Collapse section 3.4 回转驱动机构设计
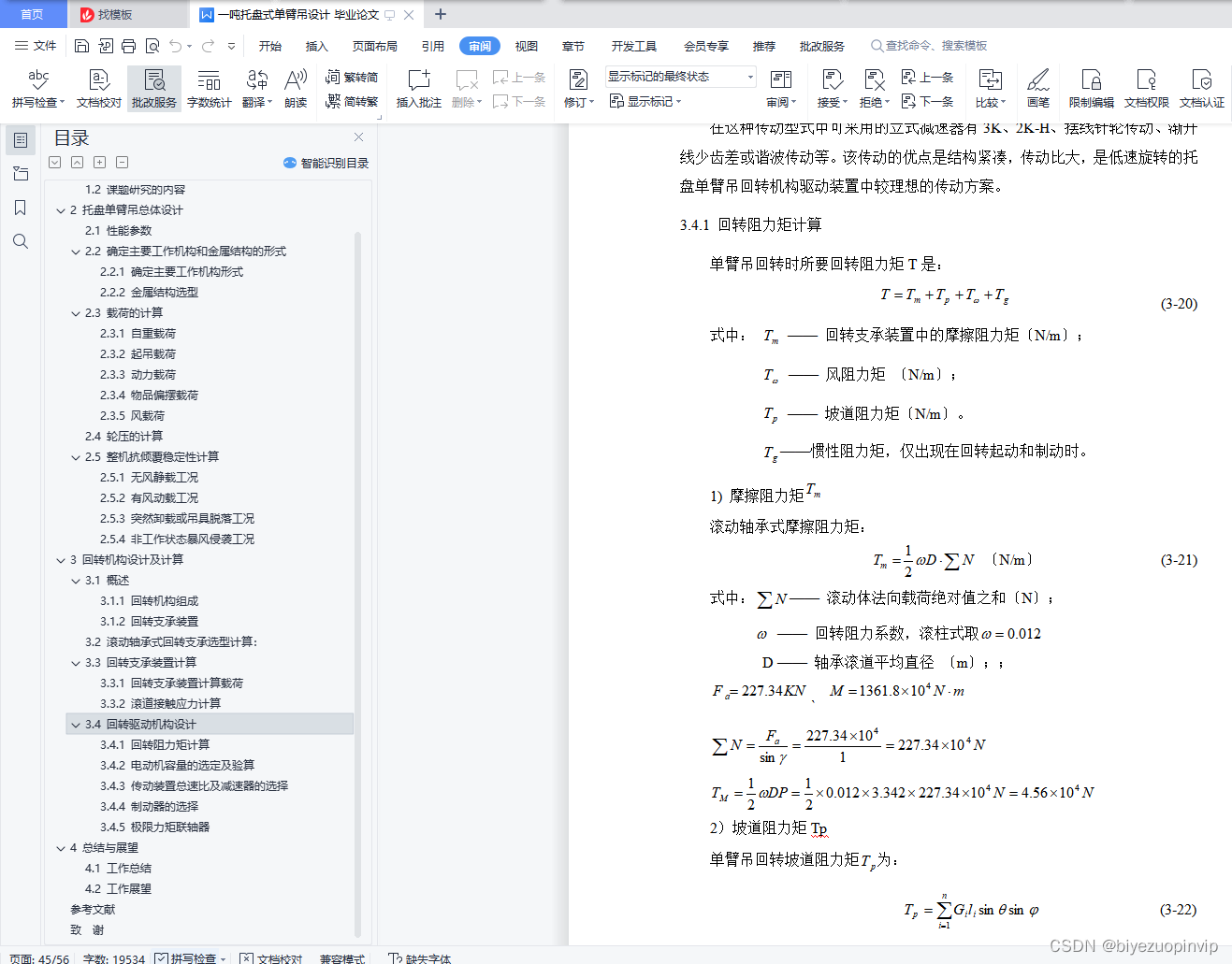This screenshot has width=1232, height=964. 76,724
